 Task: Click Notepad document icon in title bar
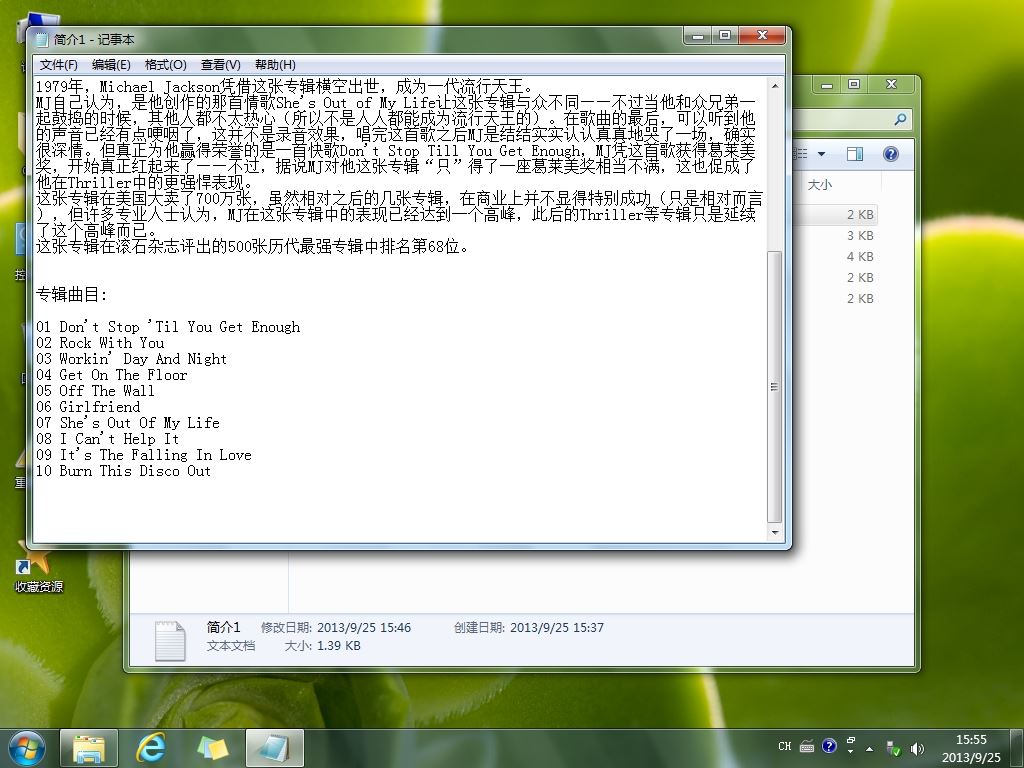42,39
